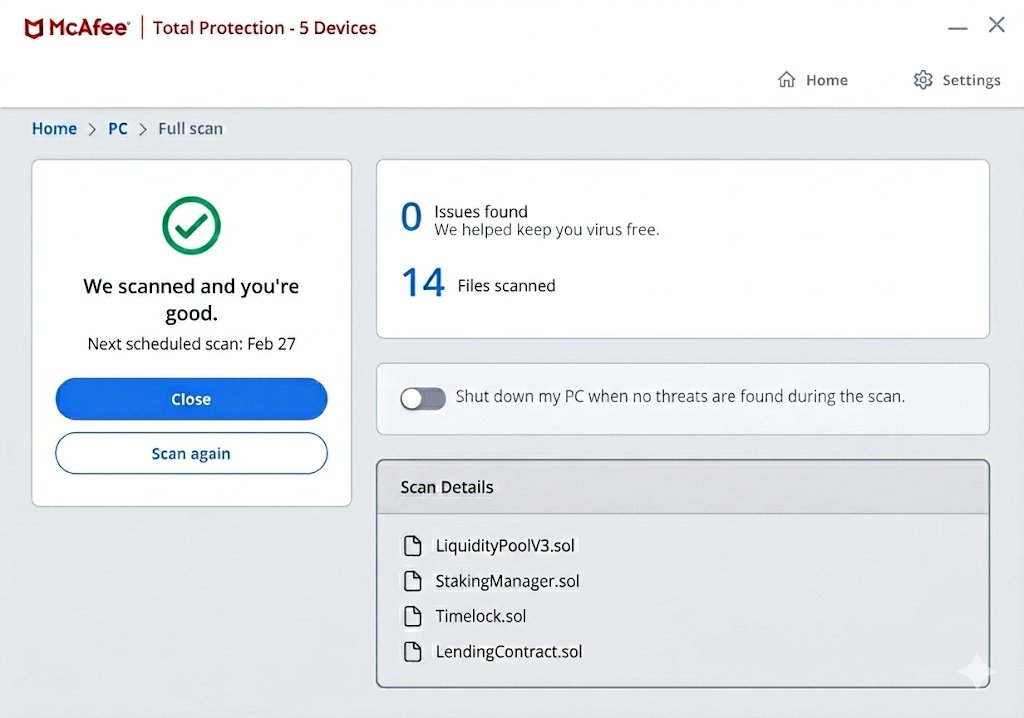Click the Files scanned label
Screen dimensions: 1024x718
coord(506,286)
